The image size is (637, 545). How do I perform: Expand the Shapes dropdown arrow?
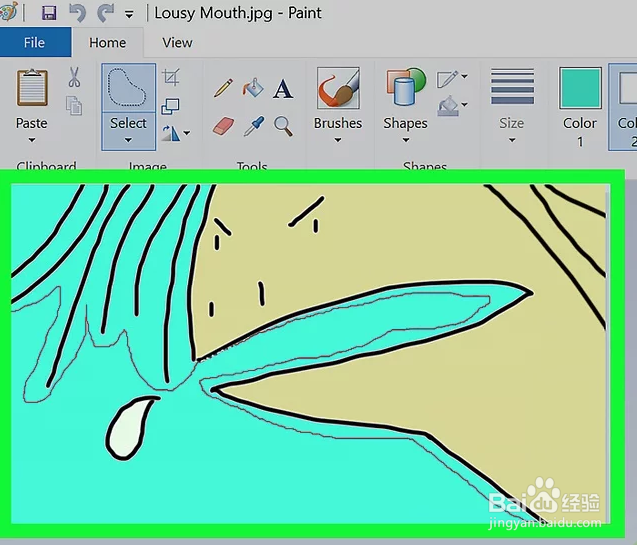click(405, 140)
